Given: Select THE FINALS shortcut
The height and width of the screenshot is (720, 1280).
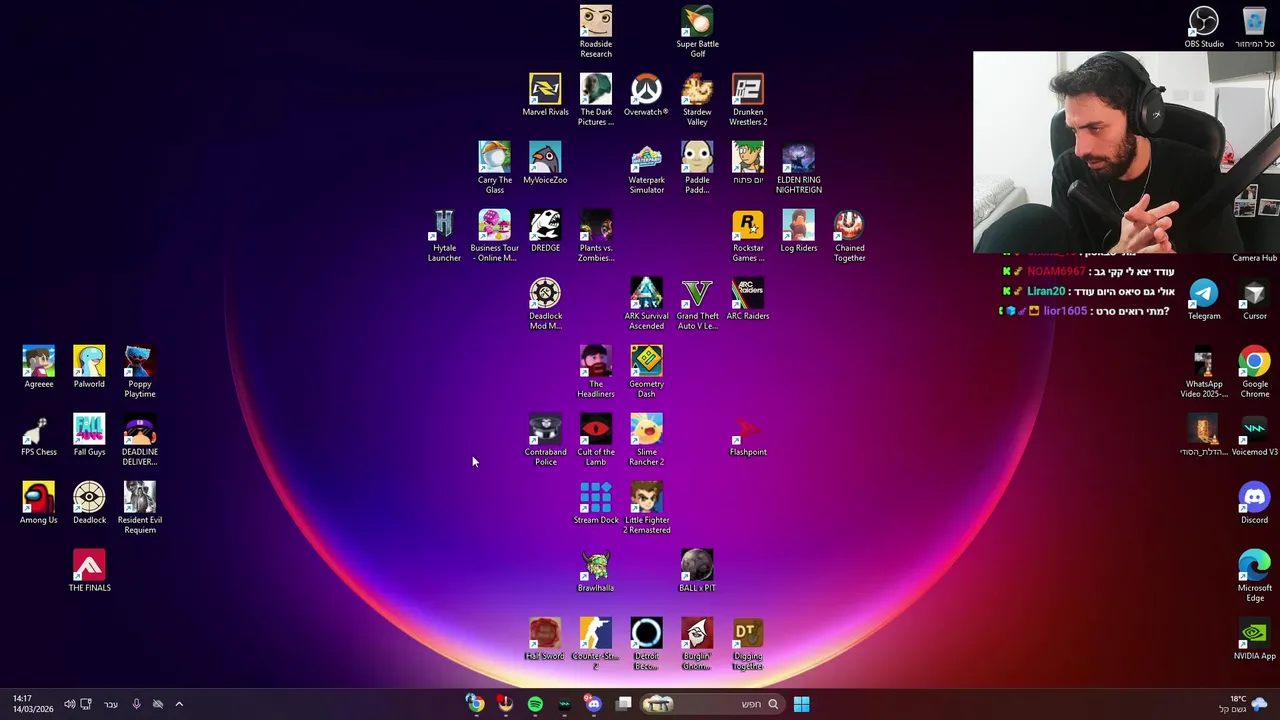Looking at the screenshot, I should pyautogui.click(x=89, y=571).
